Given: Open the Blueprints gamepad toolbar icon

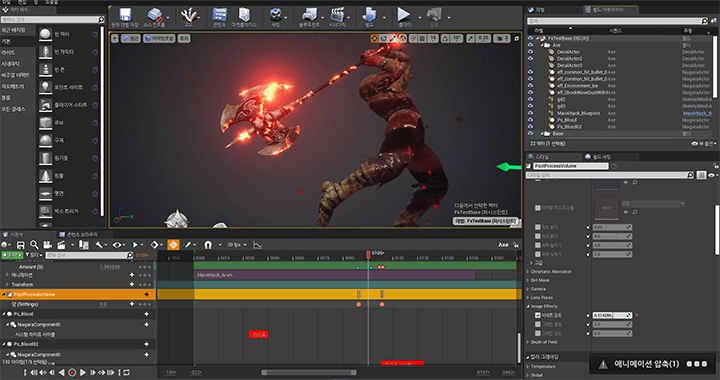Looking at the screenshot, I should coord(309,15).
